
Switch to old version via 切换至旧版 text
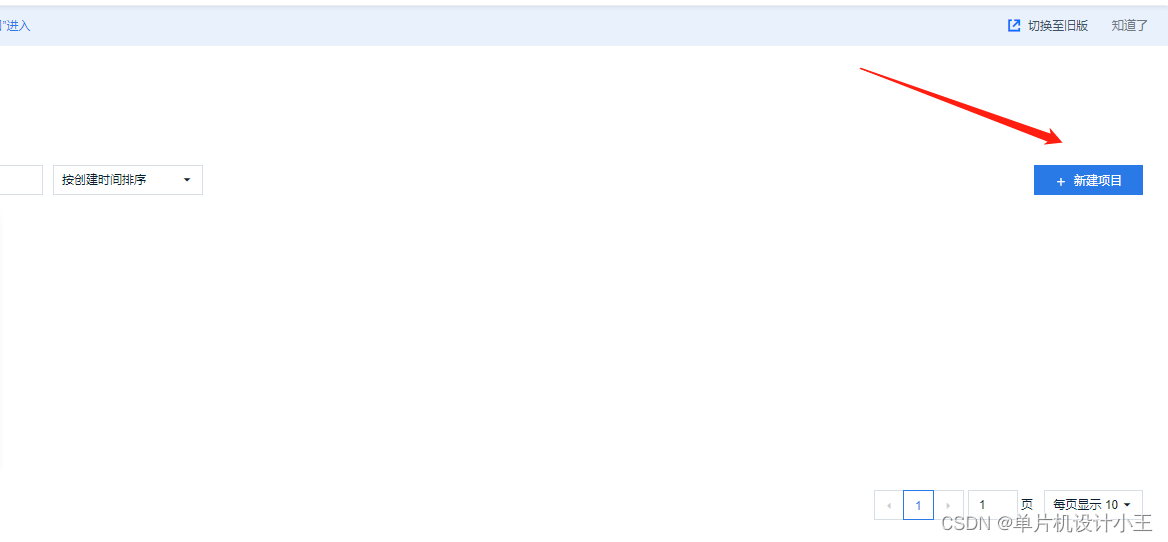coord(1058,25)
